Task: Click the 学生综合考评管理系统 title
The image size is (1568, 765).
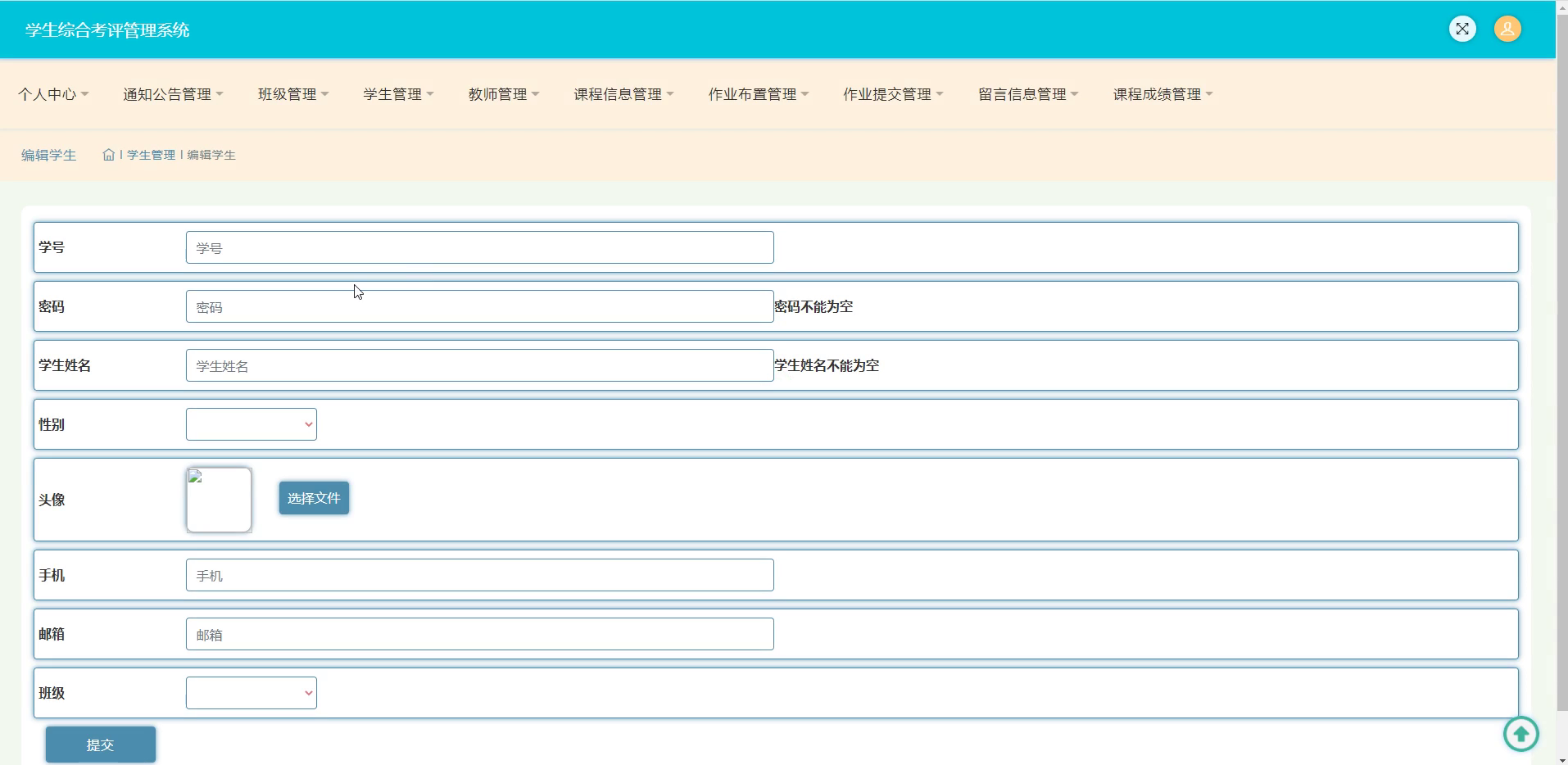Action: click(107, 30)
